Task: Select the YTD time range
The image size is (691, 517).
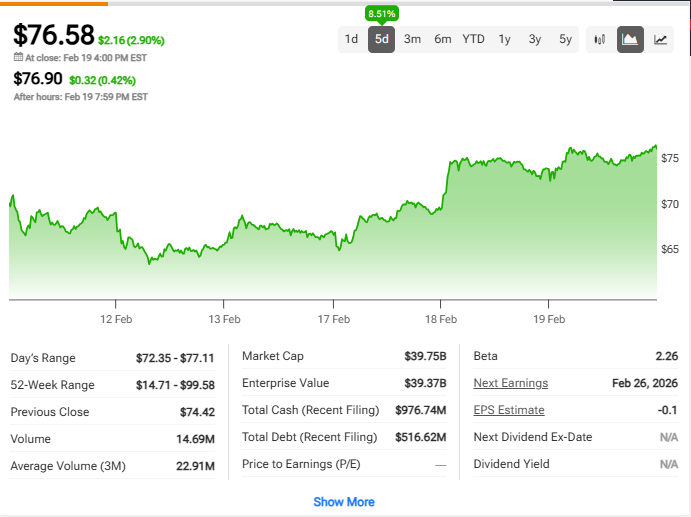Action: (x=473, y=39)
